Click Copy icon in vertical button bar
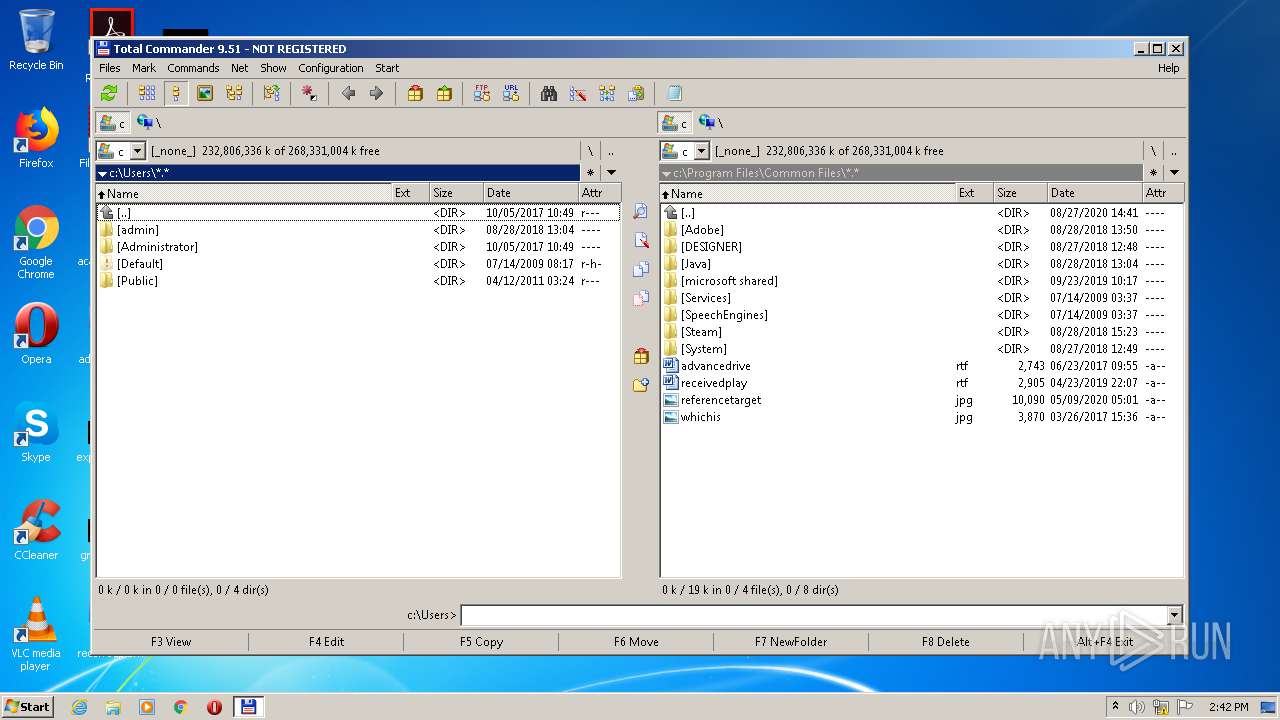The image size is (1280, 720). tap(641, 270)
